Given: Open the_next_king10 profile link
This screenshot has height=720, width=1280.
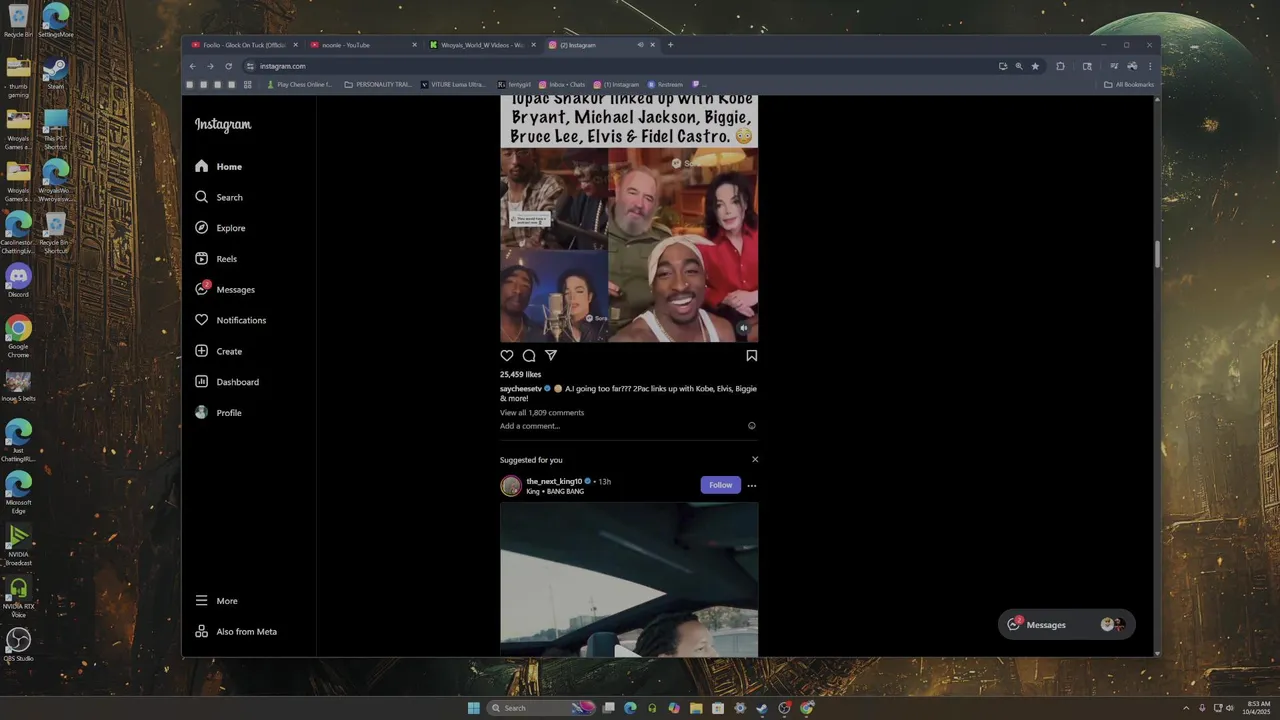Looking at the screenshot, I should tap(554, 481).
